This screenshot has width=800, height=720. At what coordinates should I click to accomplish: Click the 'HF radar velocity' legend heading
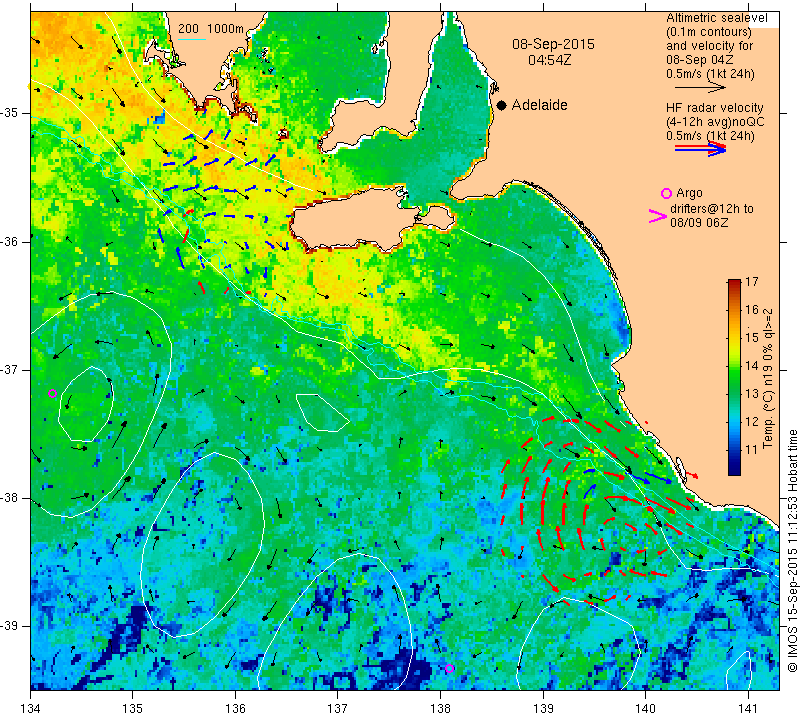point(714,108)
